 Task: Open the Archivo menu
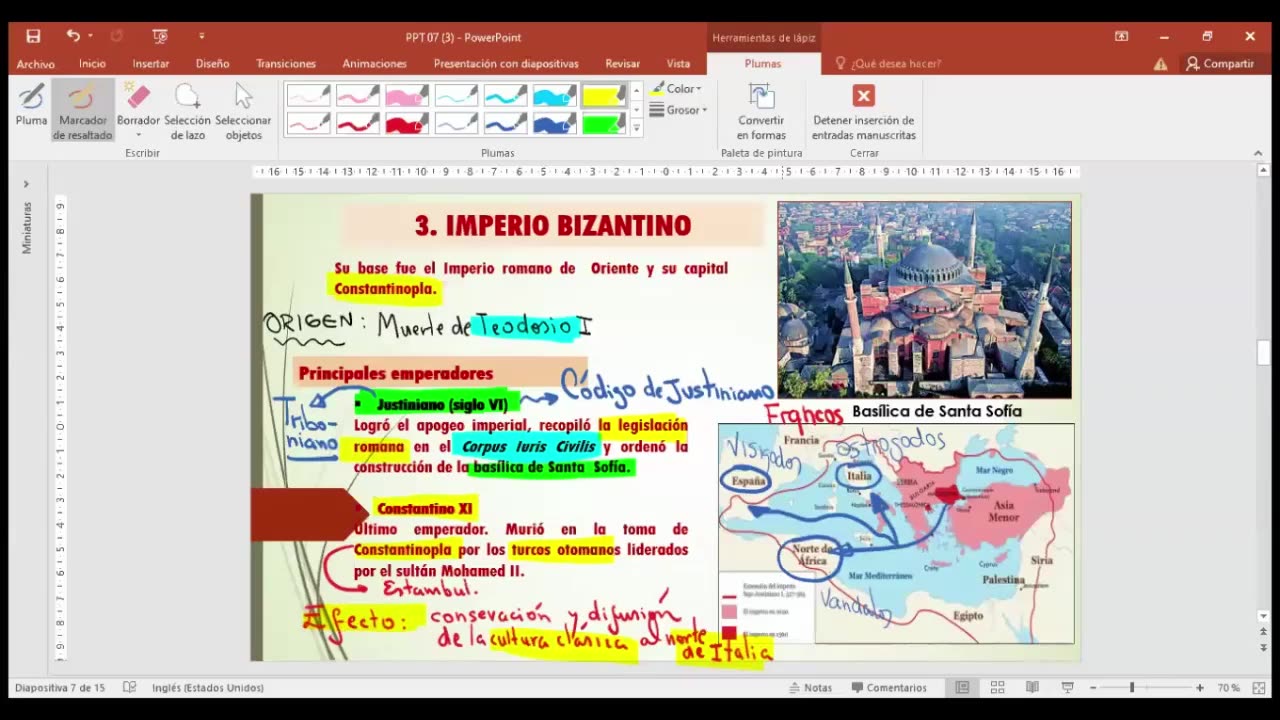click(x=35, y=63)
